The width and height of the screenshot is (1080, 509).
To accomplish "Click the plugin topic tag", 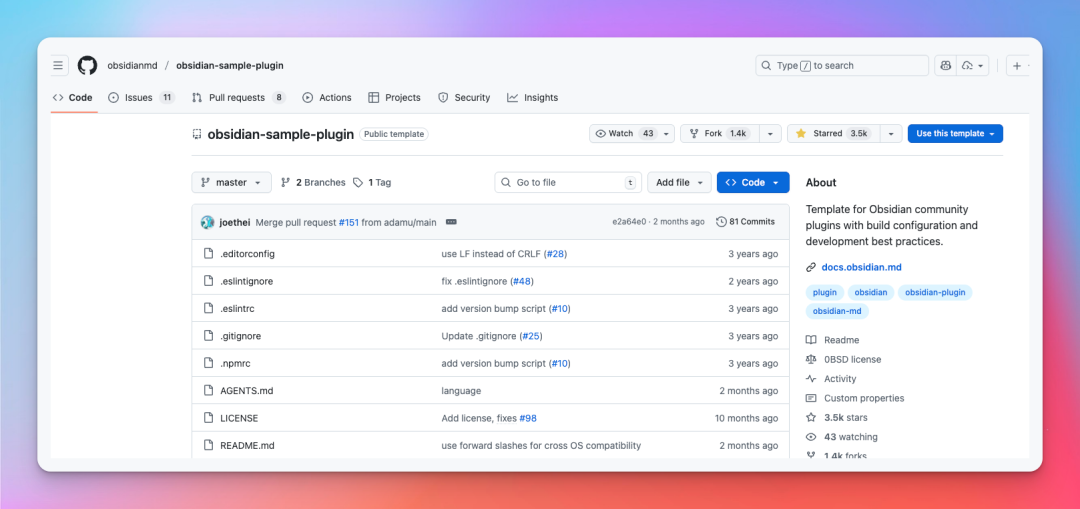I will 824,292.
